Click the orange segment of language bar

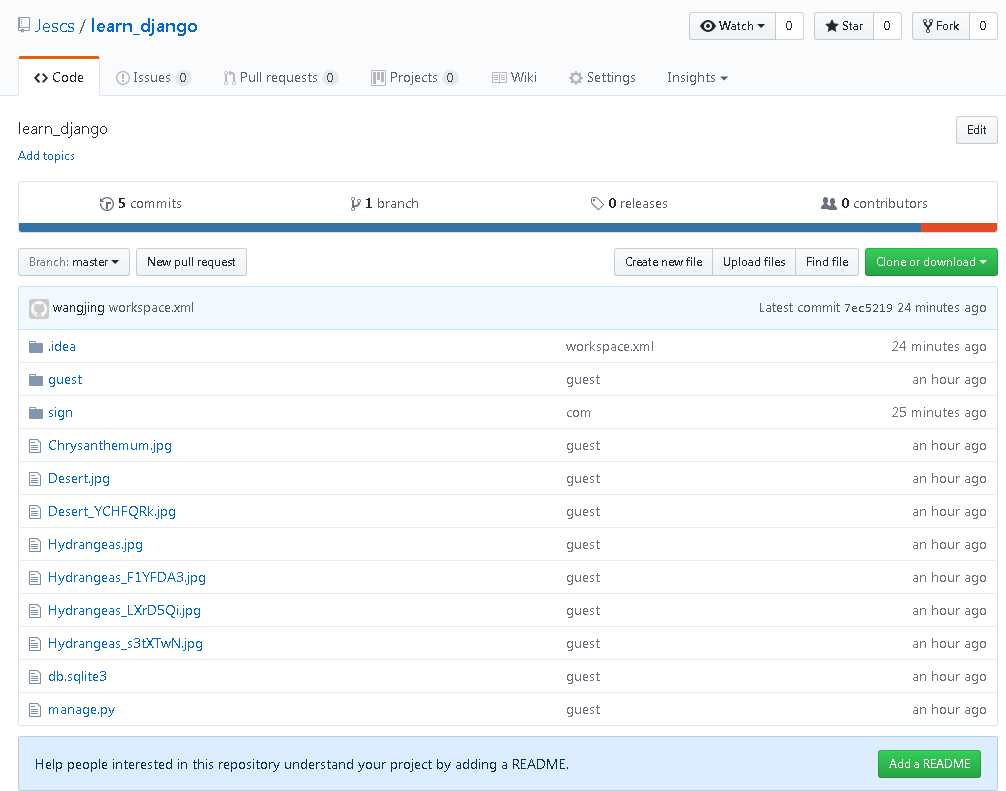959,228
